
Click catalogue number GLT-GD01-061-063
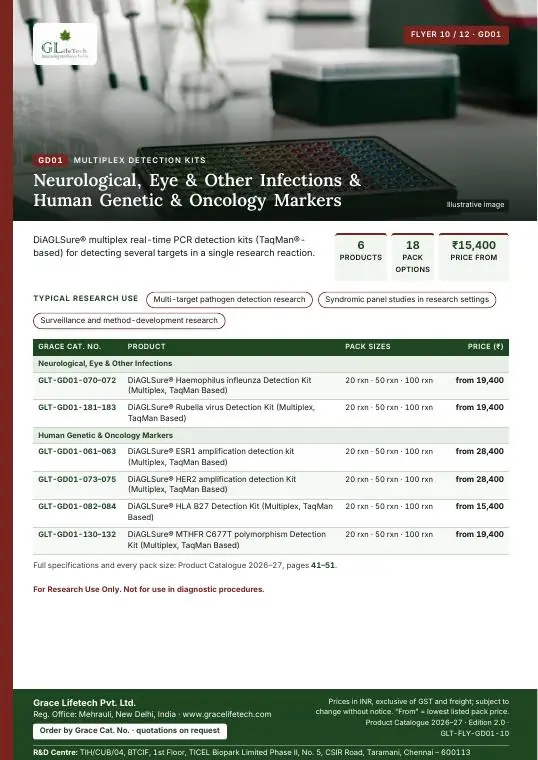point(77,451)
